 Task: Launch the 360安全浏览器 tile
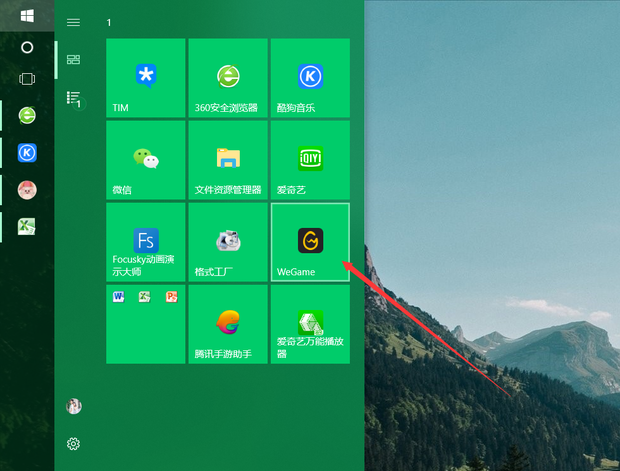228,78
